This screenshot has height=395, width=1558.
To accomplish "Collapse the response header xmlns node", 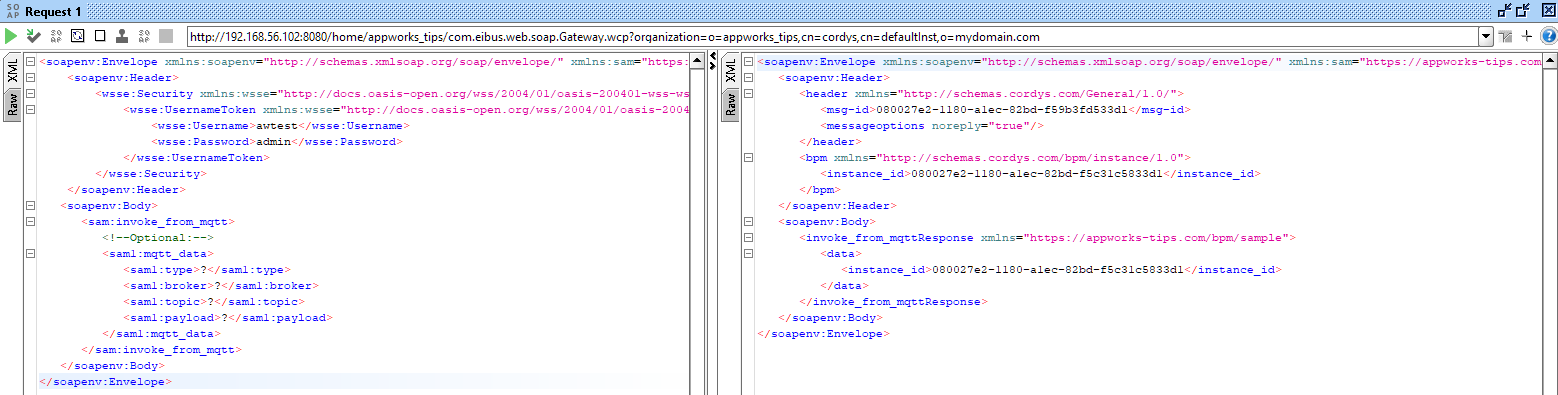I will (x=748, y=94).
